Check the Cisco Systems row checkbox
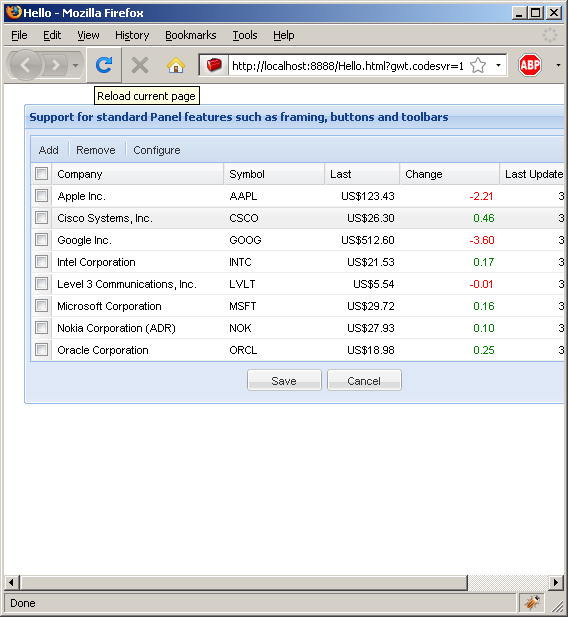568x617 pixels. click(x=41, y=218)
